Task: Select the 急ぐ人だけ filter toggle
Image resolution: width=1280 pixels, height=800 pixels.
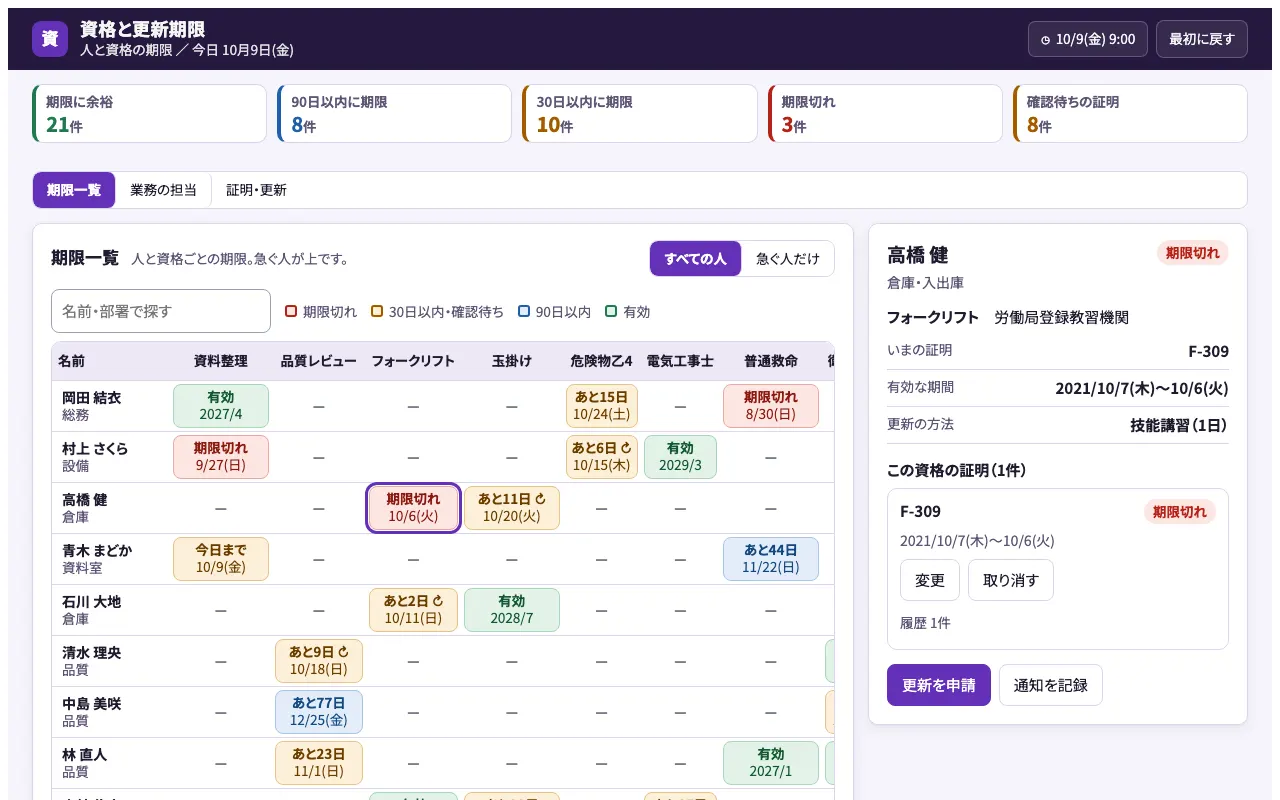Action: [787, 258]
